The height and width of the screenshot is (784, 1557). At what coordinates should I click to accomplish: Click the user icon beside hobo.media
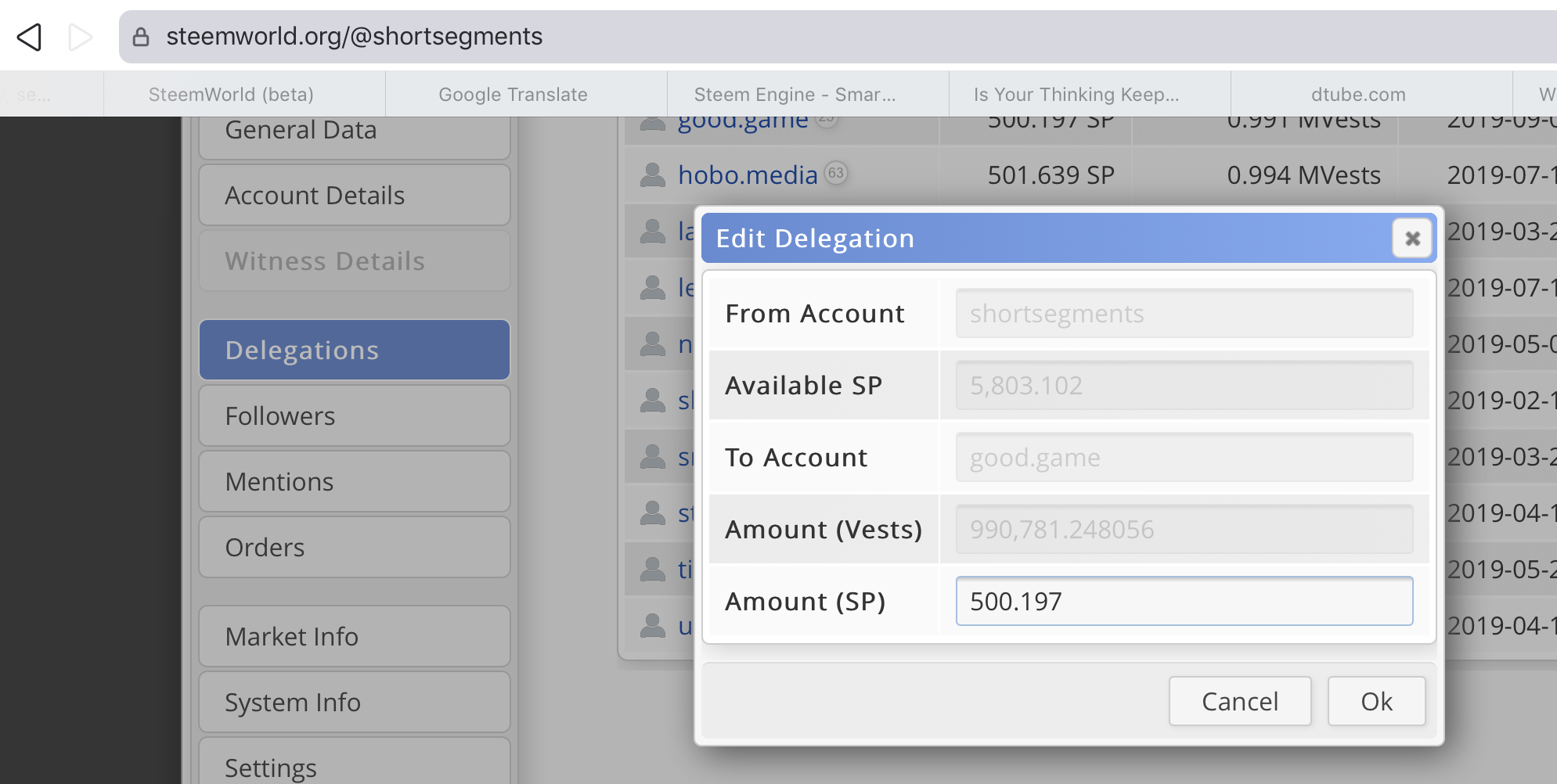652,175
